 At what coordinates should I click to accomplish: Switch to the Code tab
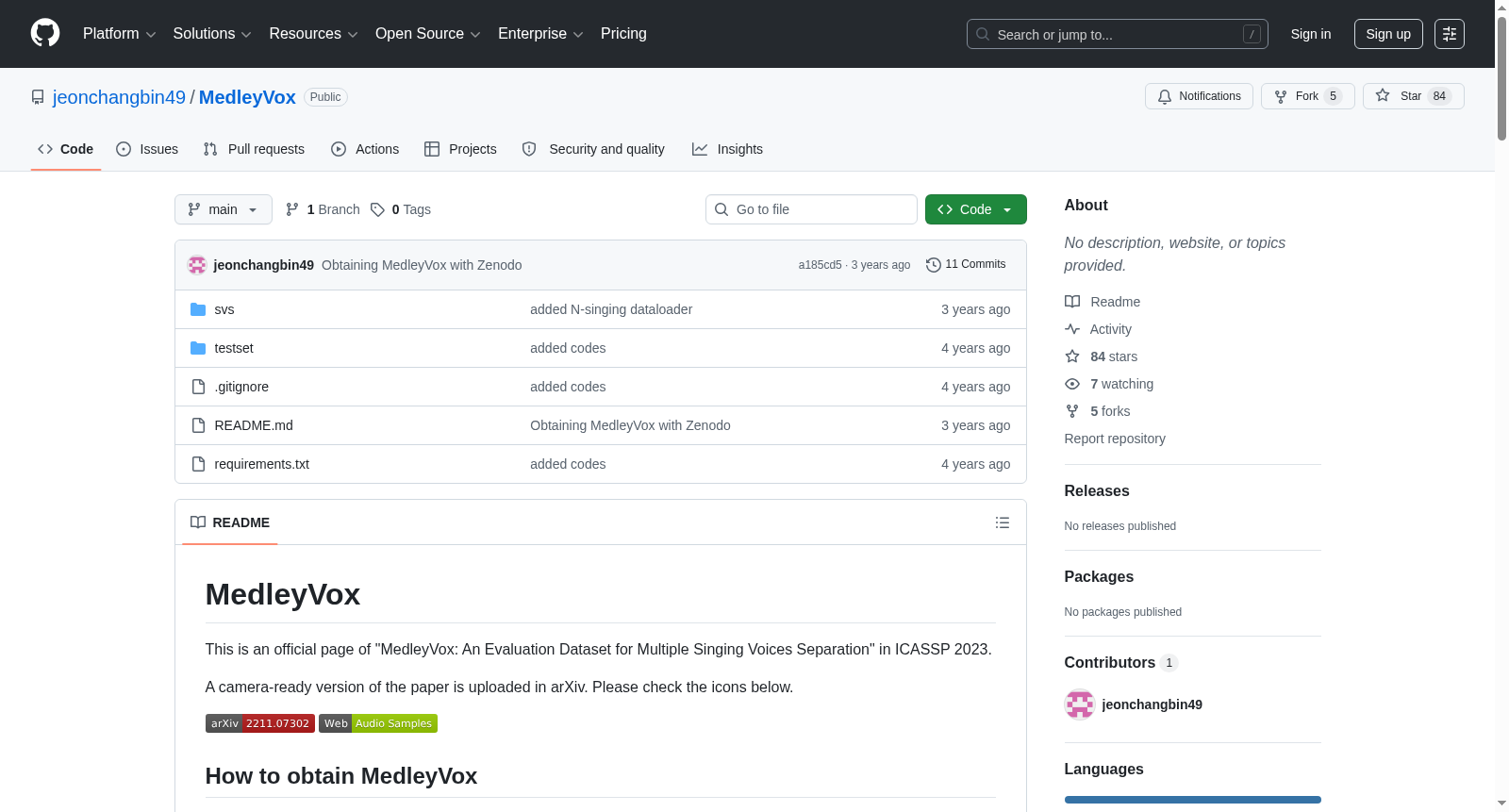pos(66,149)
